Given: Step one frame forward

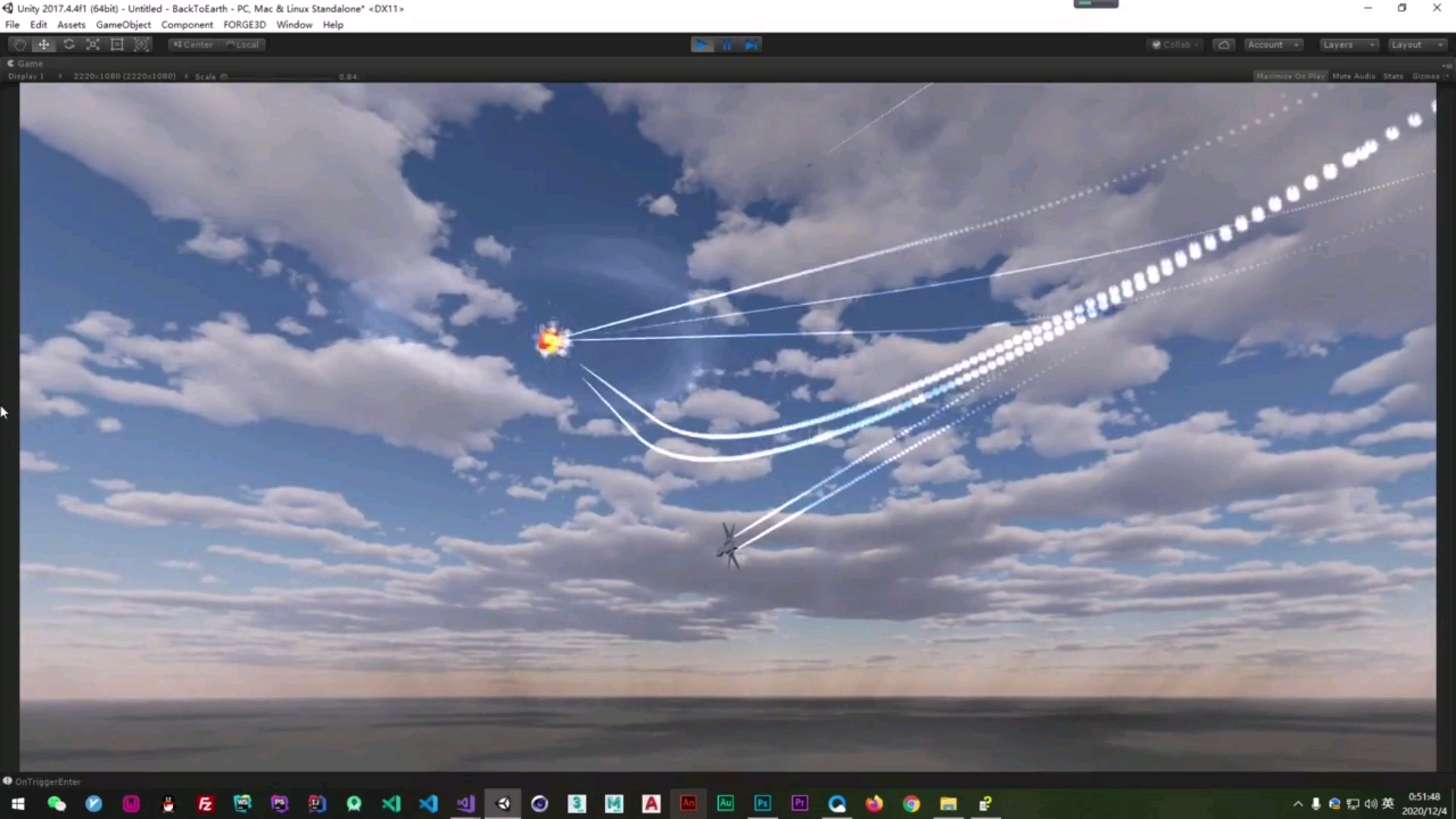Looking at the screenshot, I should point(751,44).
